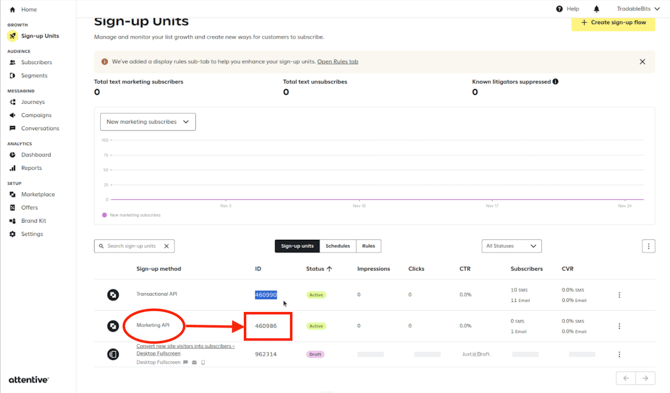The image size is (670, 393).
Task: Select the Sign-up units tab
Action: (297, 246)
